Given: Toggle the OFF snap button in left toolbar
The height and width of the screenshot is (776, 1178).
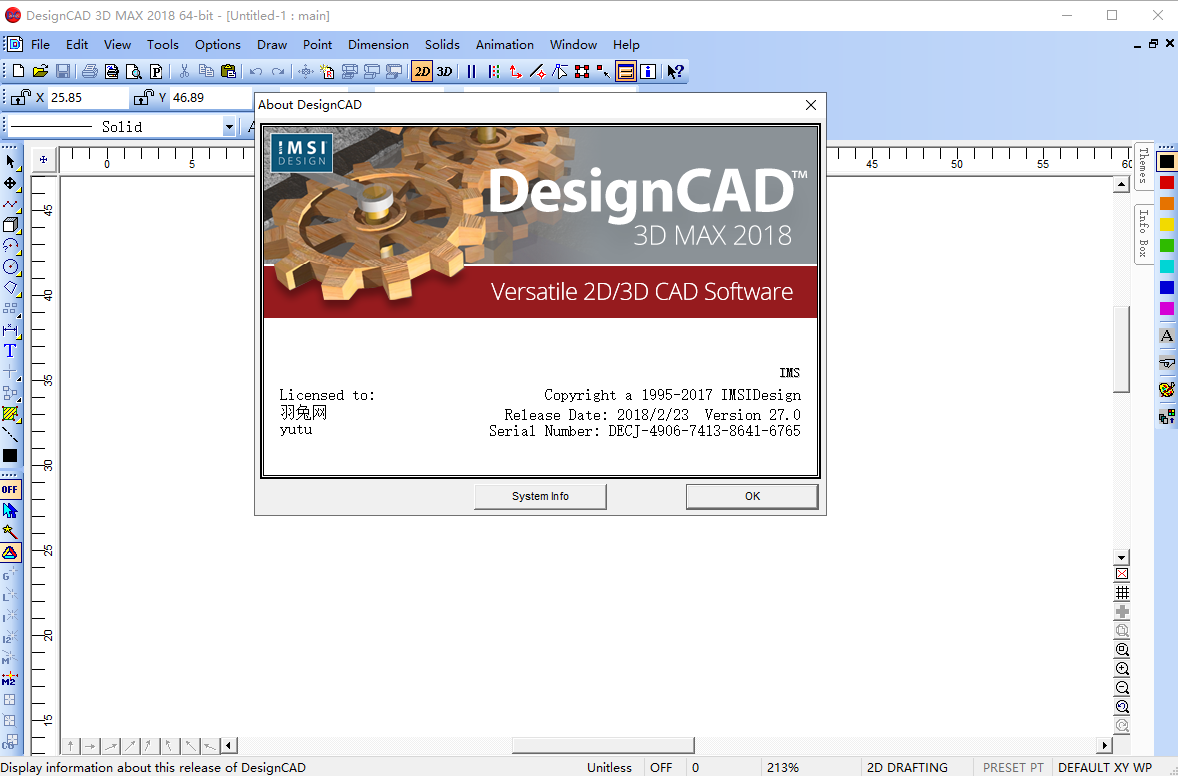Looking at the screenshot, I should [x=11, y=489].
